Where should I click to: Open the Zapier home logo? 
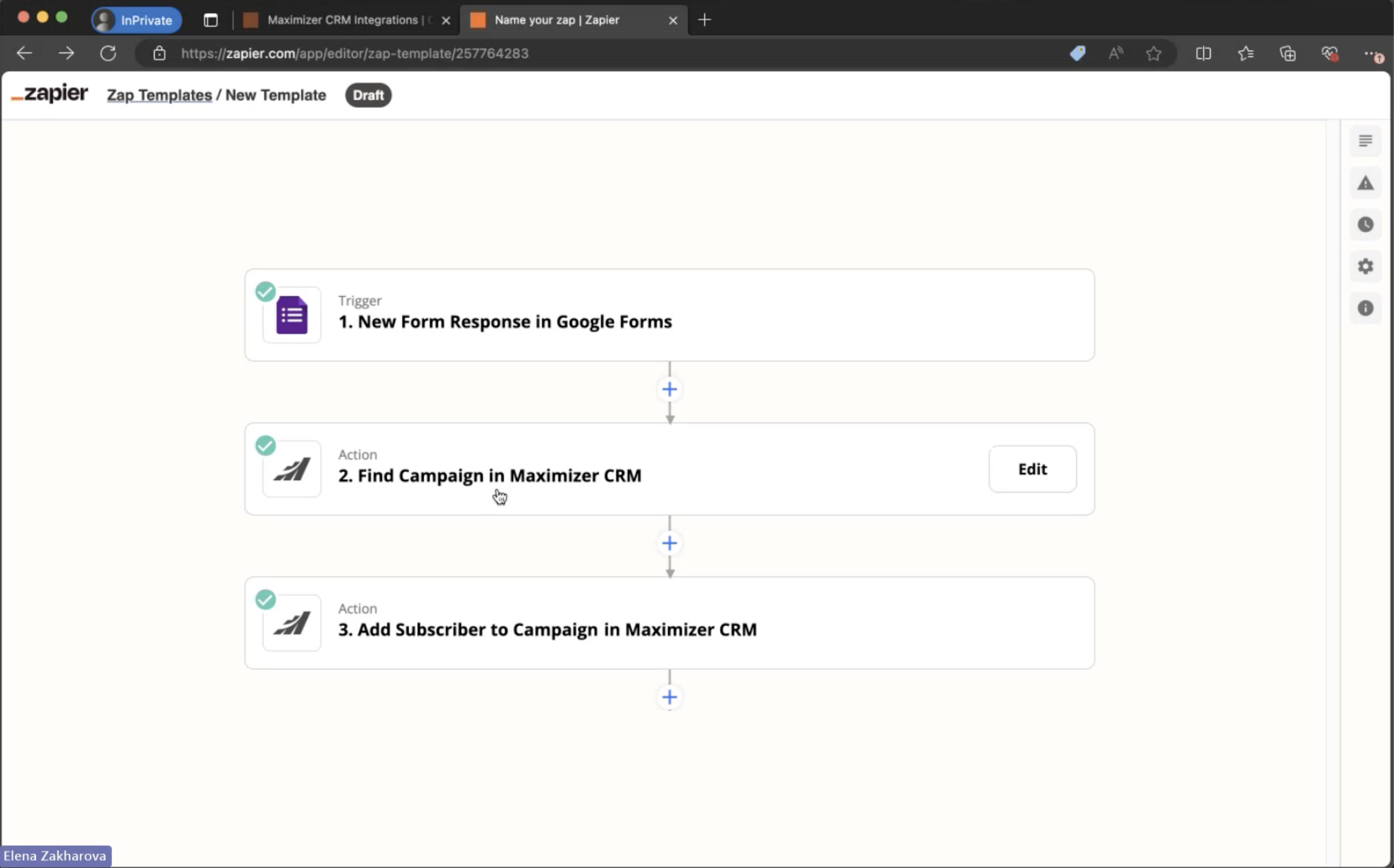(50, 94)
